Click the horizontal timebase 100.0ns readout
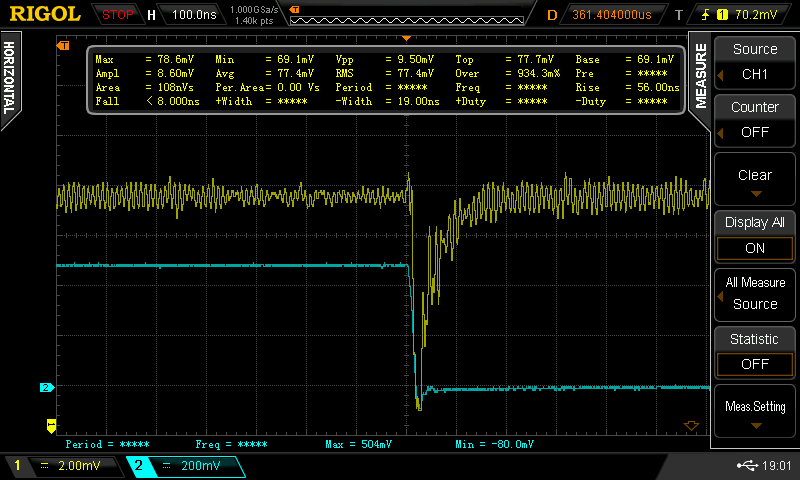The height and width of the screenshot is (480, 800). coord(186,15)
